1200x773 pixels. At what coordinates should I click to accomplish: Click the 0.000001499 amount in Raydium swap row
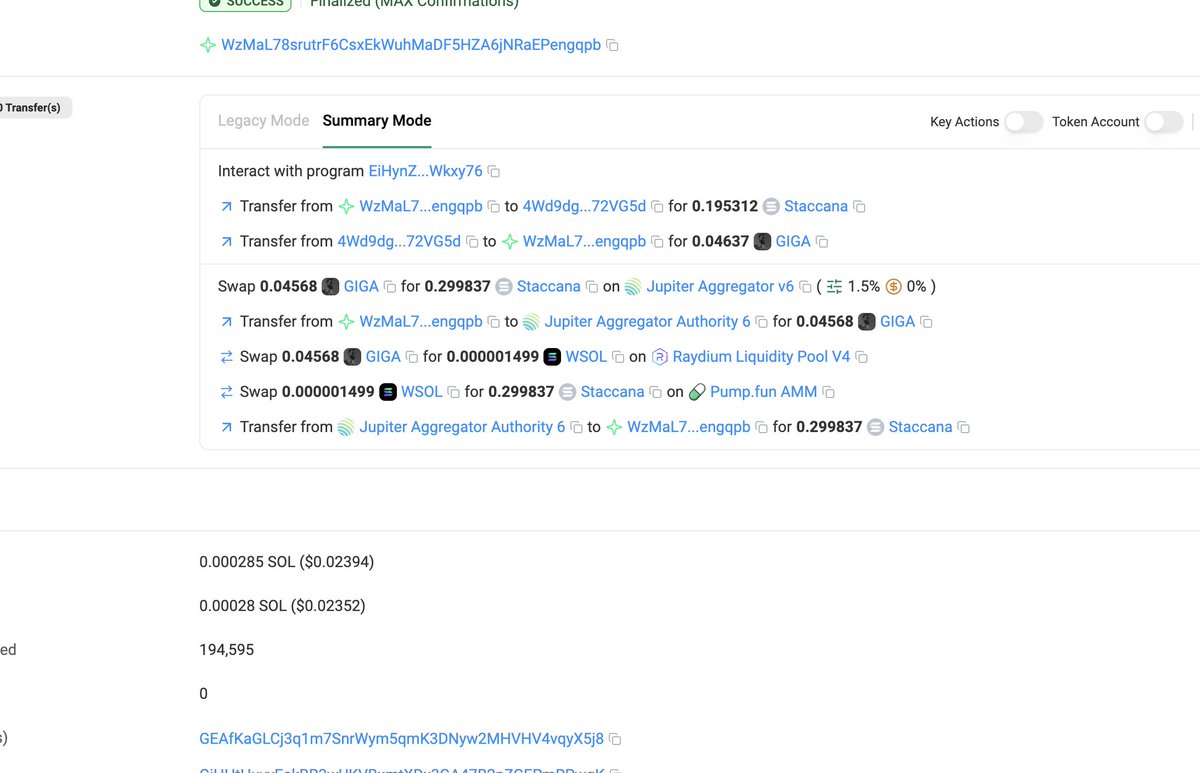[x=493, y=356]
